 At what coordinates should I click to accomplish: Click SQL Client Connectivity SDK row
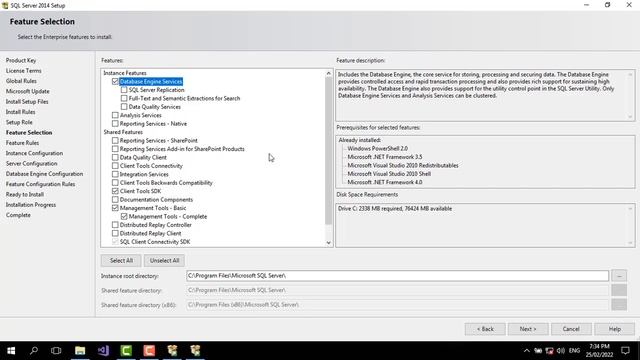click(x=155, y=242)
